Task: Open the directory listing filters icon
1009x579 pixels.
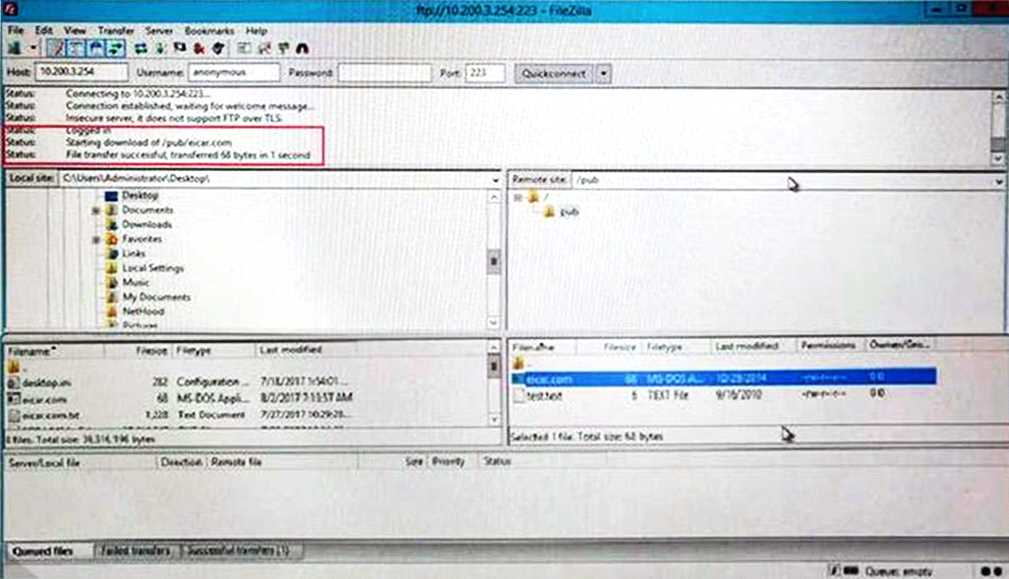Action: click(244, 48)
